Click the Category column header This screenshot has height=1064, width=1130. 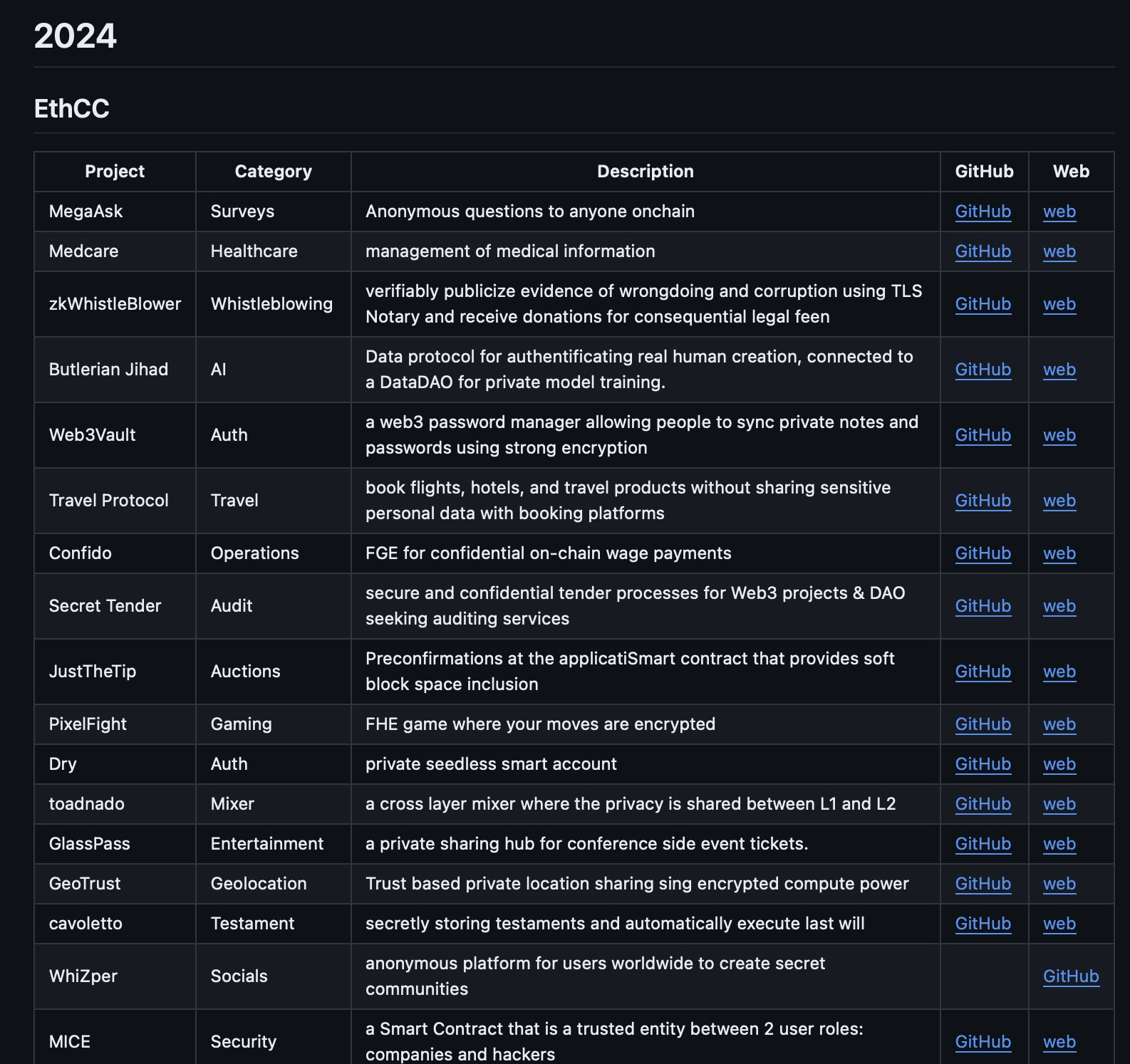pyautogui.click(x=273, y=172)
